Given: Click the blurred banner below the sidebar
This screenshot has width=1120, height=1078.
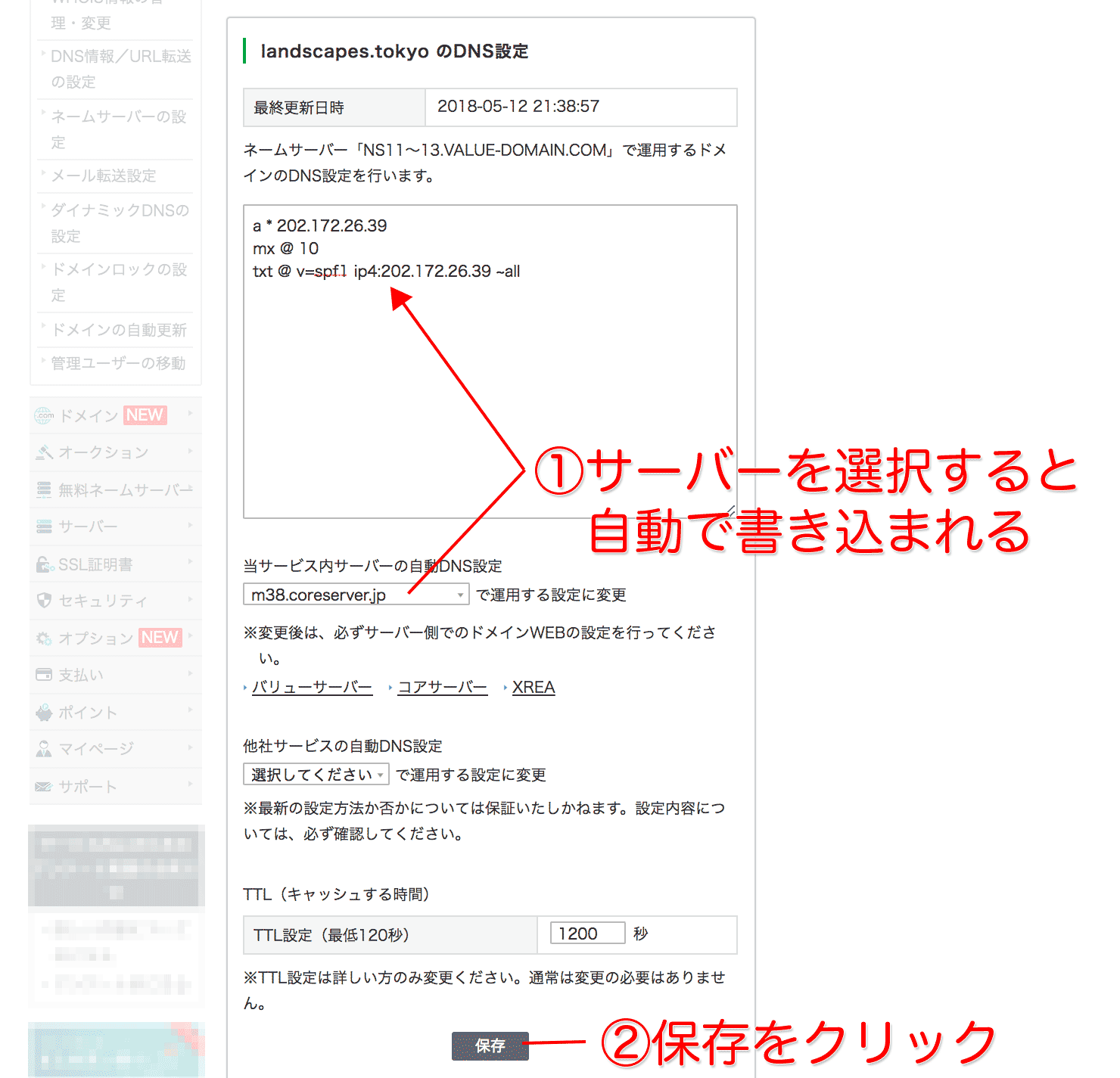Looking at the screenshot, I should point(117,865).
